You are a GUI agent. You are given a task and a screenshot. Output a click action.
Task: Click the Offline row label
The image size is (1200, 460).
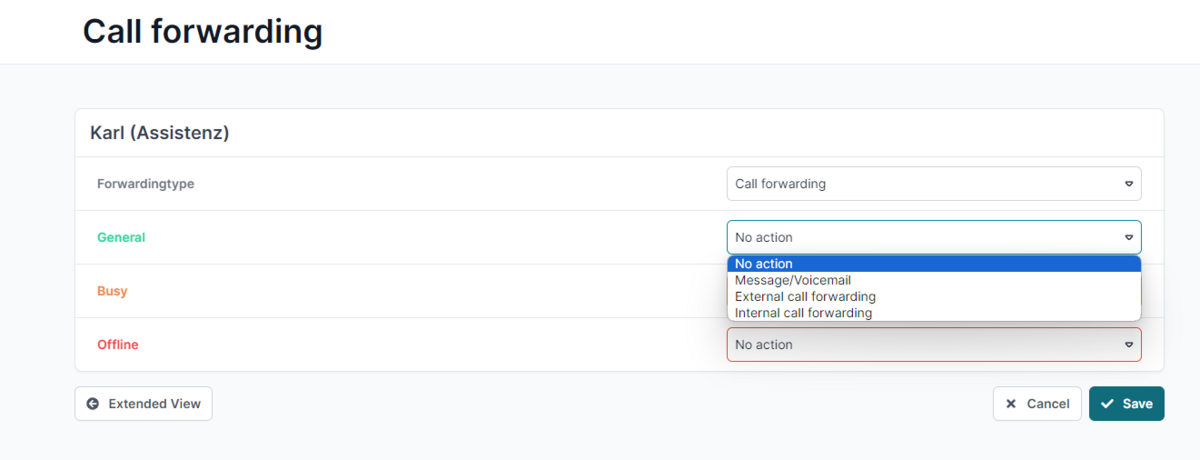(x=118, y=344)
